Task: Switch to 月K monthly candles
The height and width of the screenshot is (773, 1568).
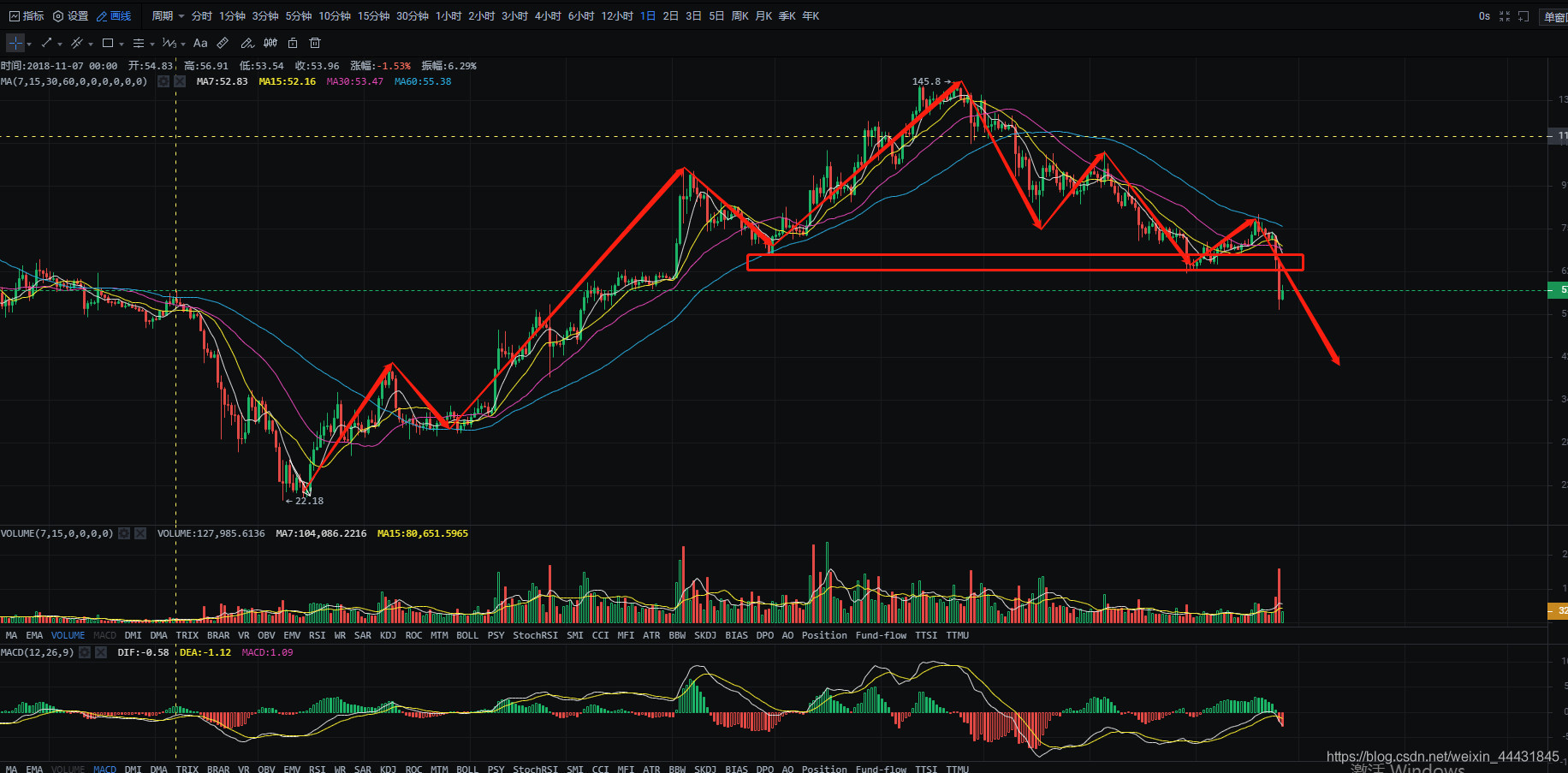Action: (x=763, y=16)
